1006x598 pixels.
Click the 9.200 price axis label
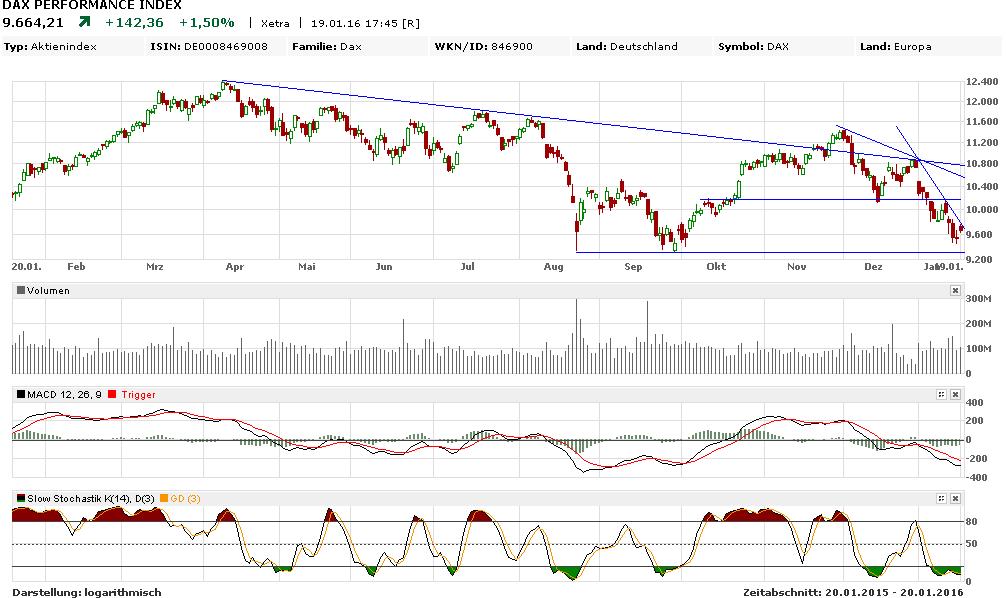coord(982,259)
